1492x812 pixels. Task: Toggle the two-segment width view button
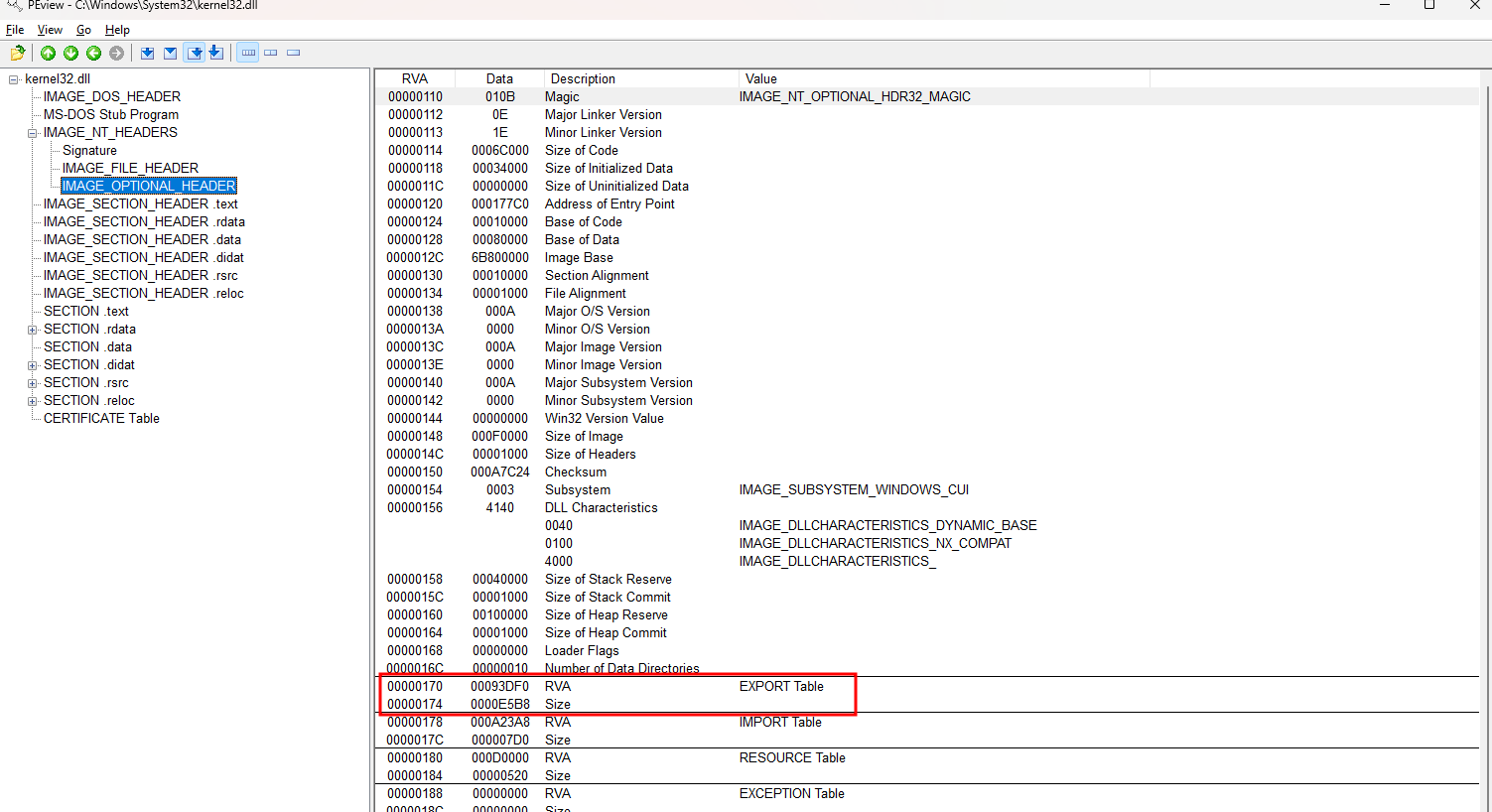[x=271, y=53]
